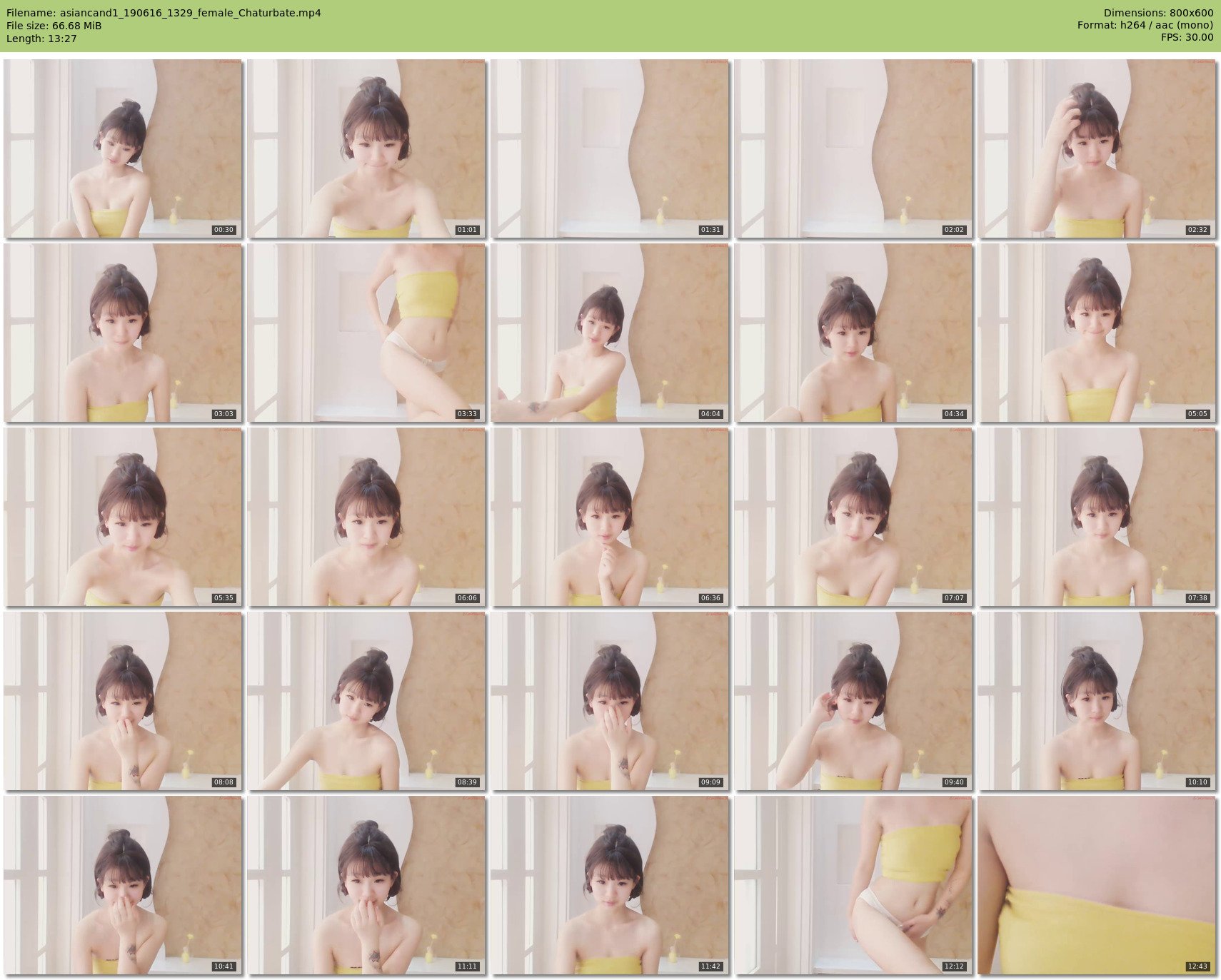
Task: Click the frame timestamped 08:08
Action: coord(123,701)
